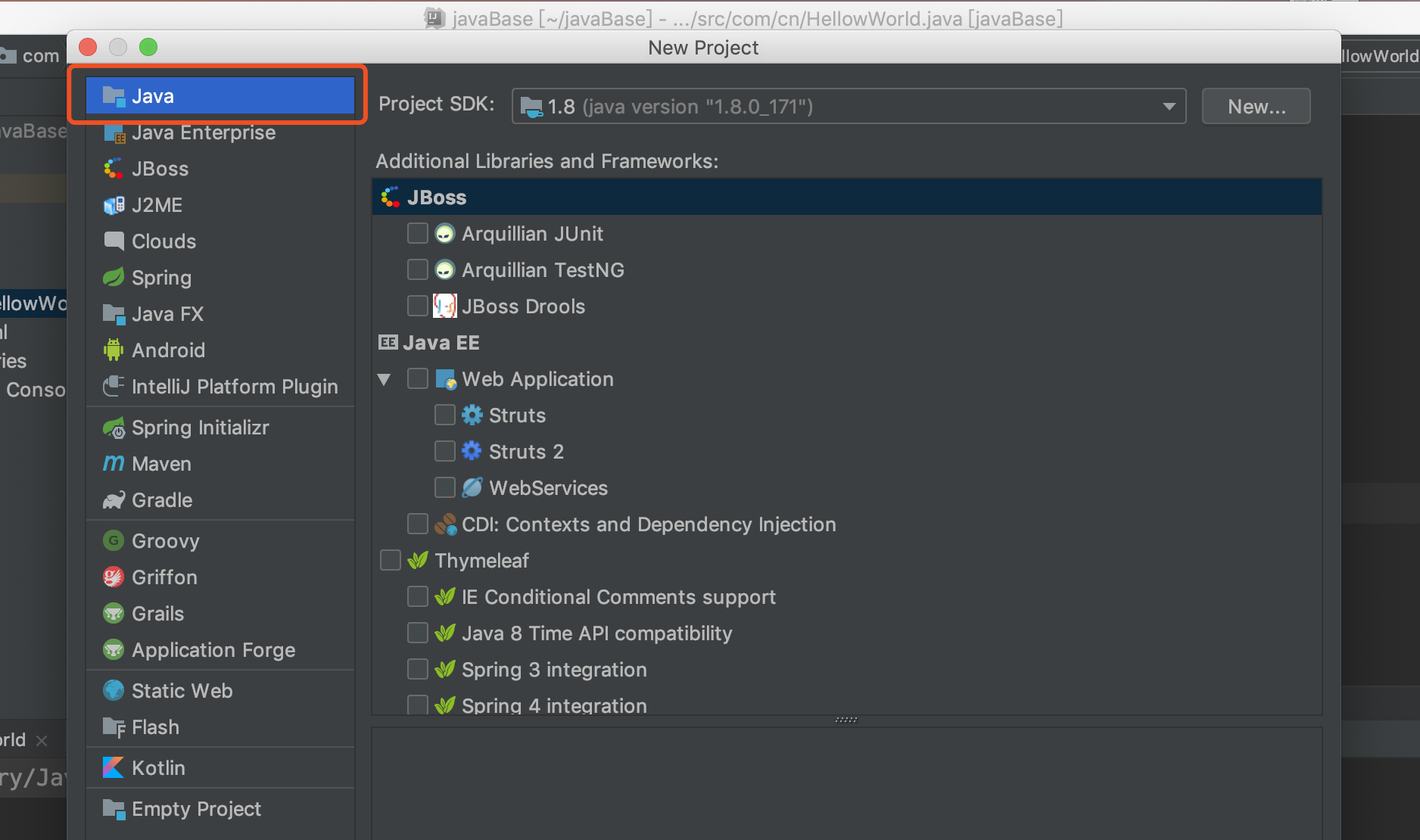Click the Gradle elephant icon
The image size is (1420, 840).
point(114,500)
